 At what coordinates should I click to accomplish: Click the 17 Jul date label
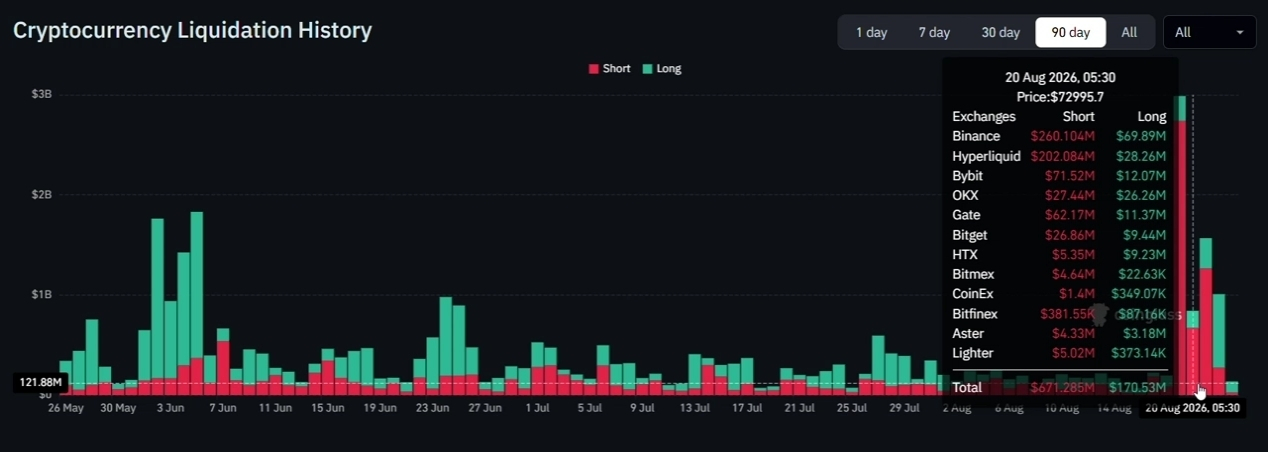pos(746,408)
